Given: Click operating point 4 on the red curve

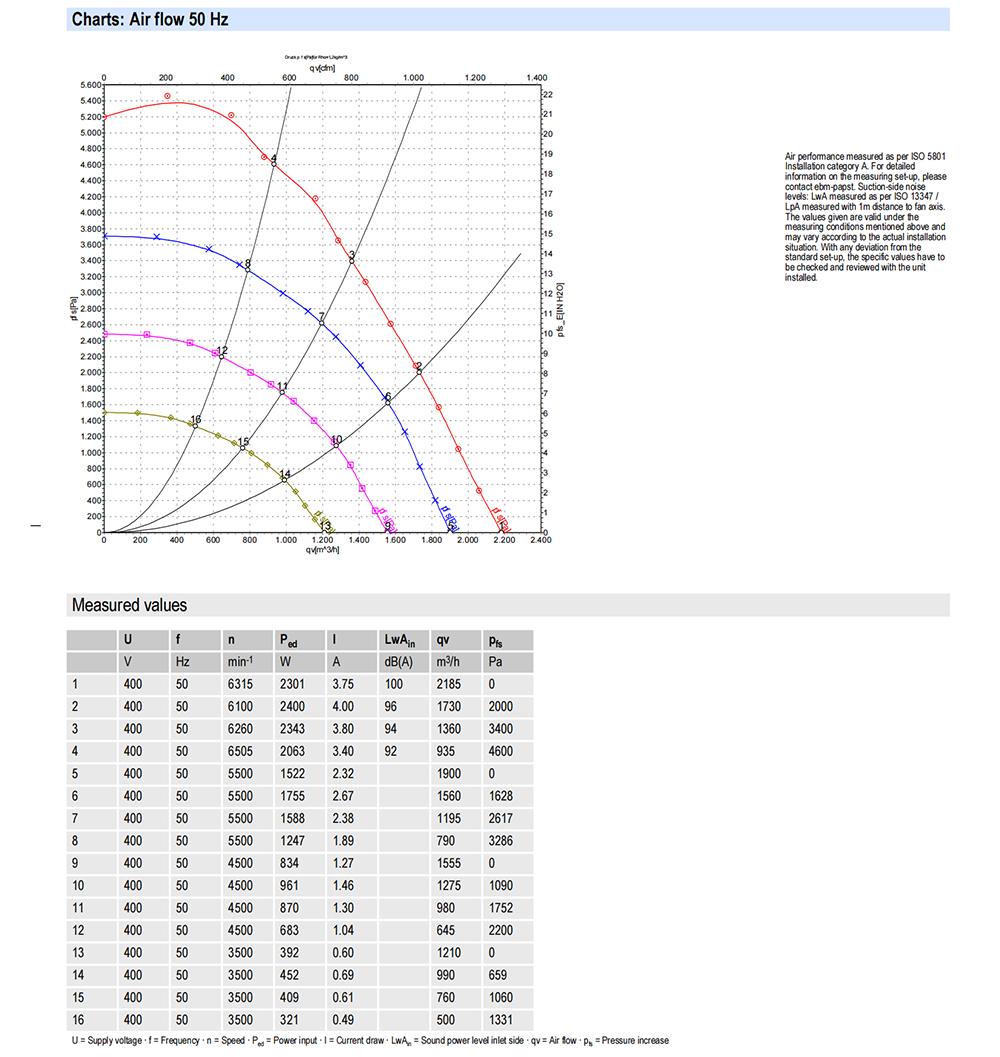Looking at the screenshot, I should 274,164.
